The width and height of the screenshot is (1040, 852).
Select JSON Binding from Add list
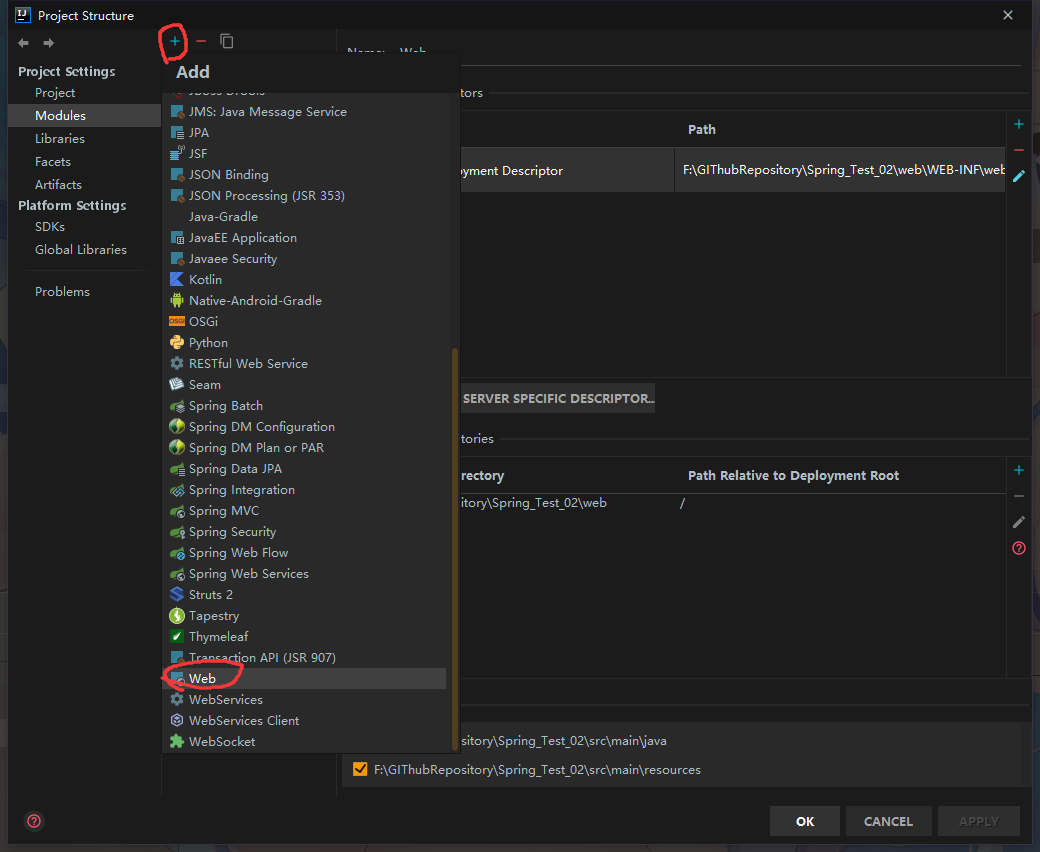click(304, 174)
